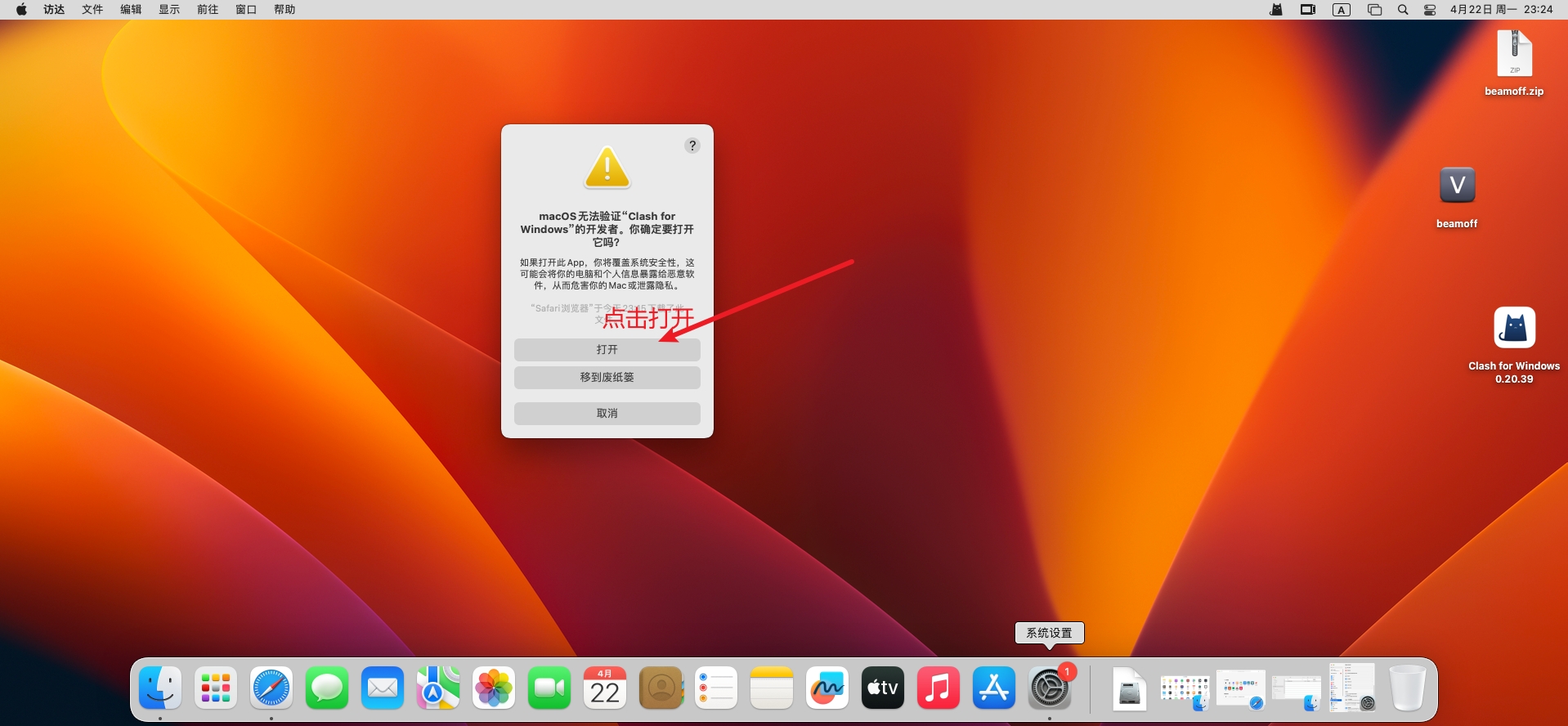
Task: Open the Apple menu
Action: 22,10
